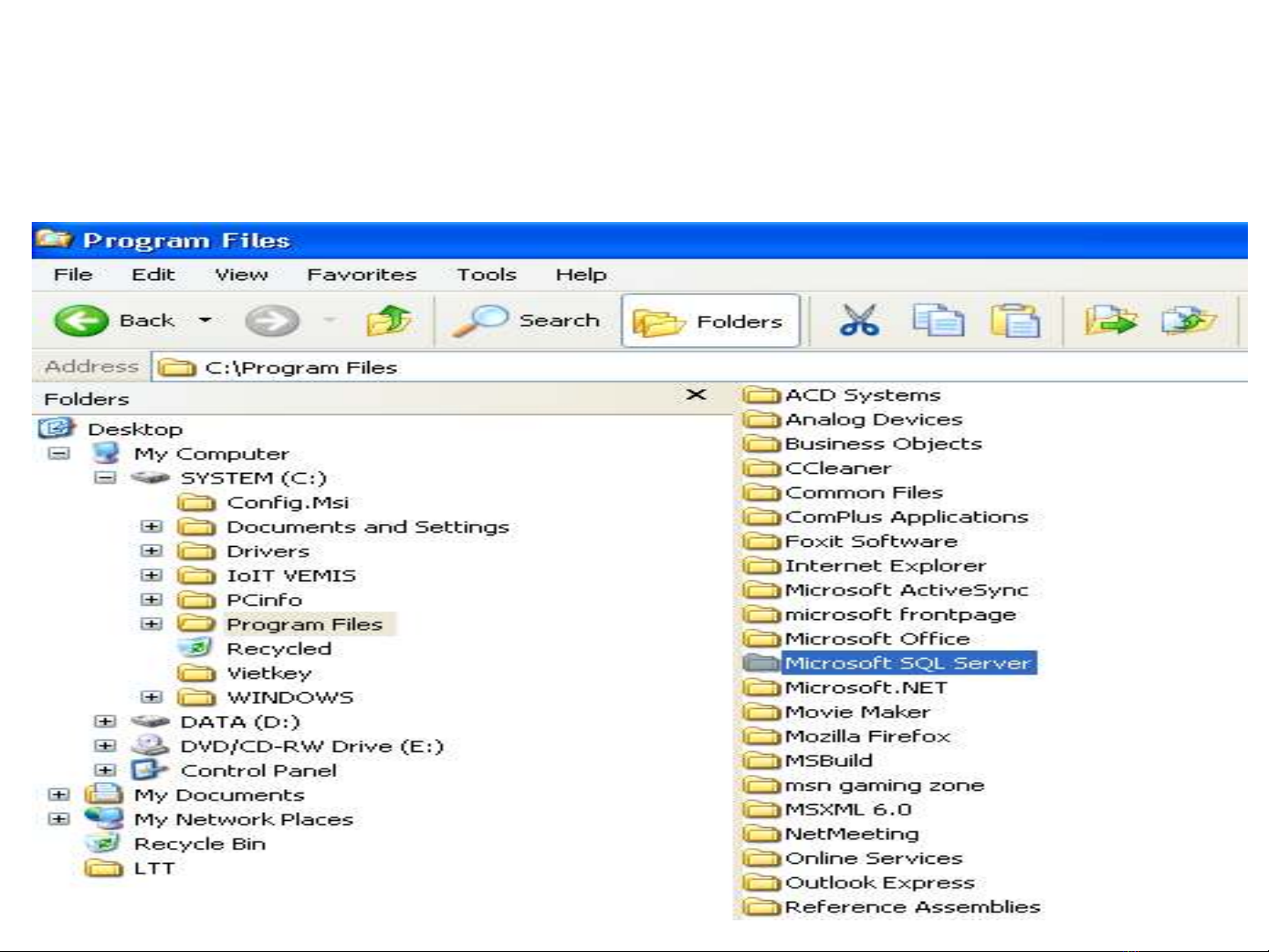Select the LTT folder in tree
The width and height of the screenshot is (1269, 952).
coord(154,868)
